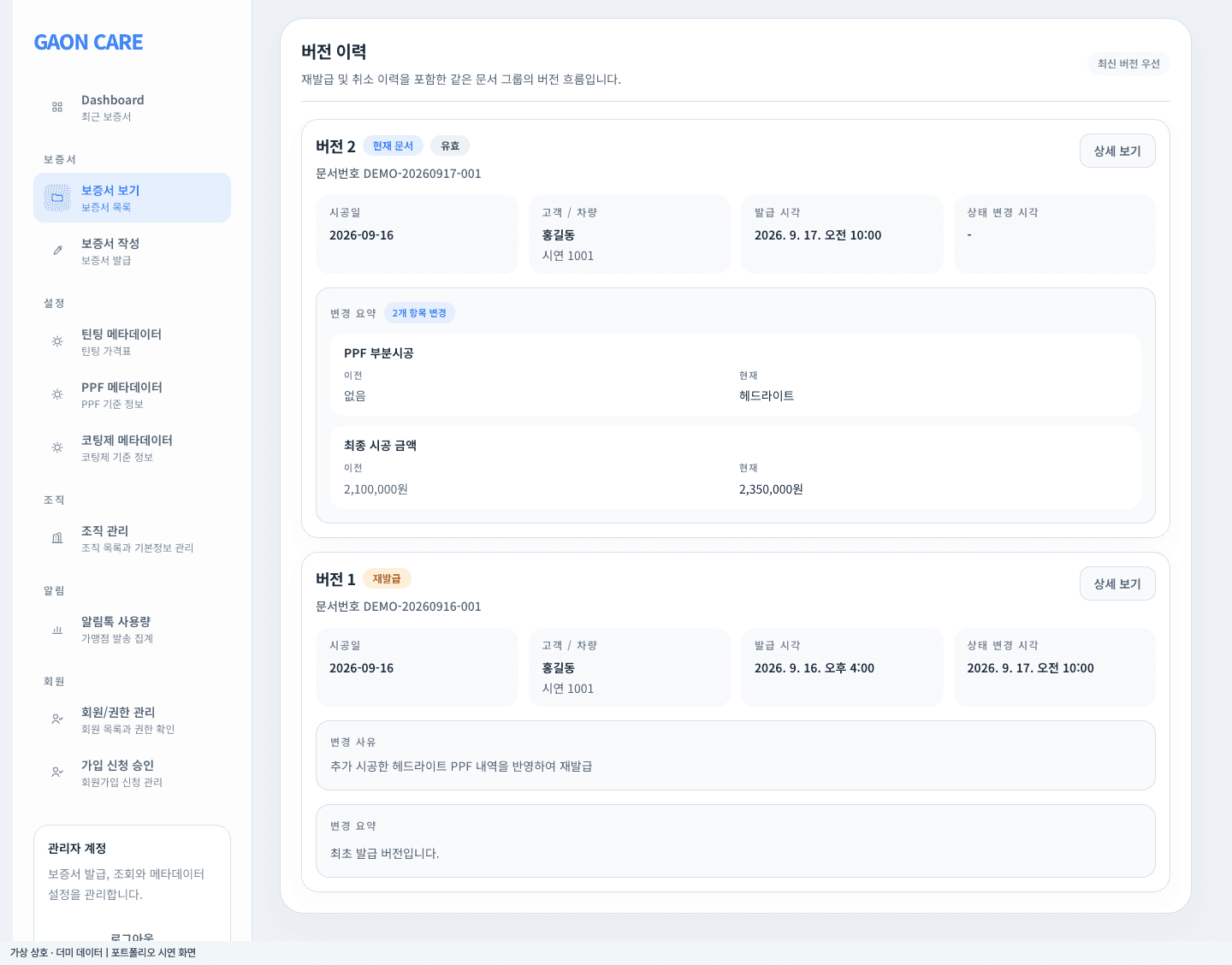The height and width of the screenshot is (965, 1232).
Task: Click 버전 1 발급 시각 오후 4:00
Action: (x=814, y=668)
